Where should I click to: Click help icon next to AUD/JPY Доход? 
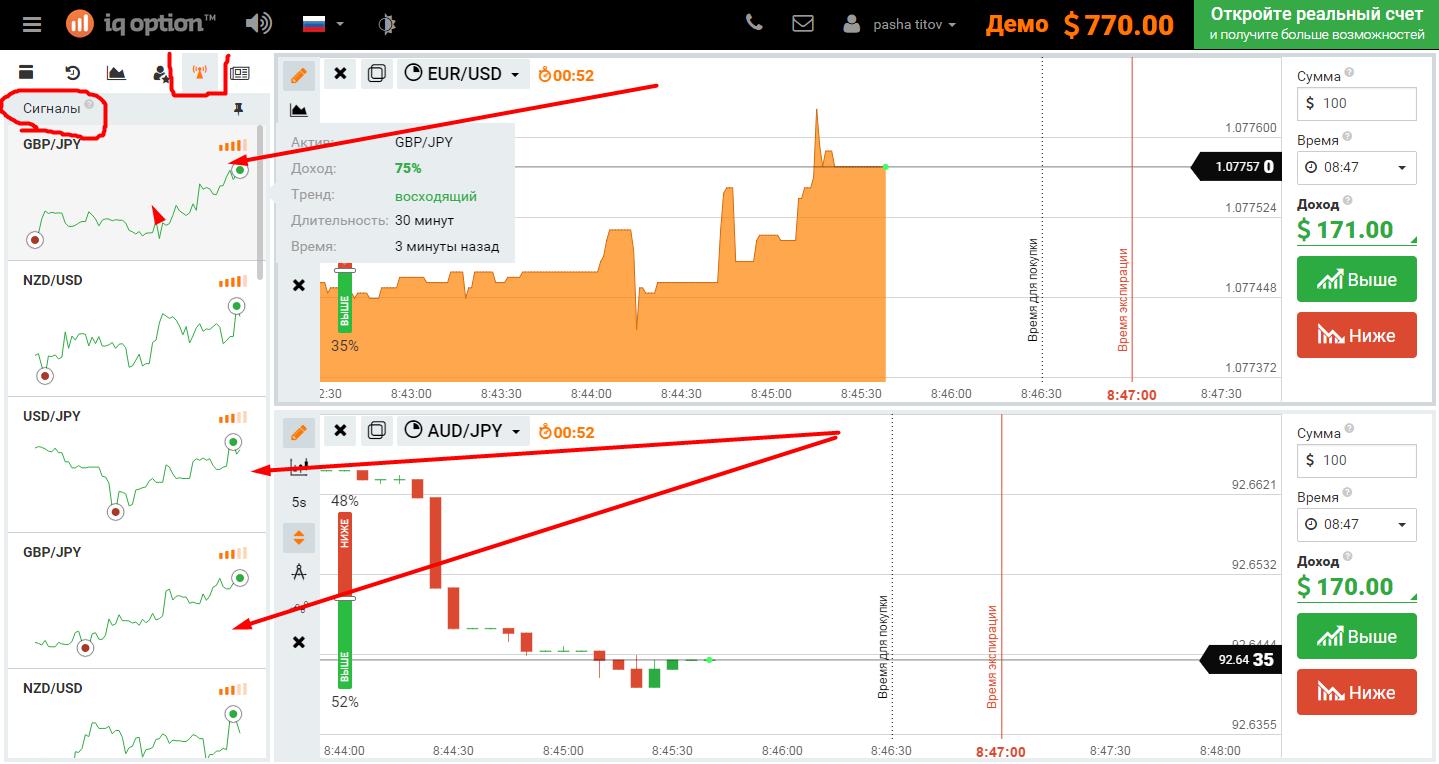click(x=1347, y=559)
